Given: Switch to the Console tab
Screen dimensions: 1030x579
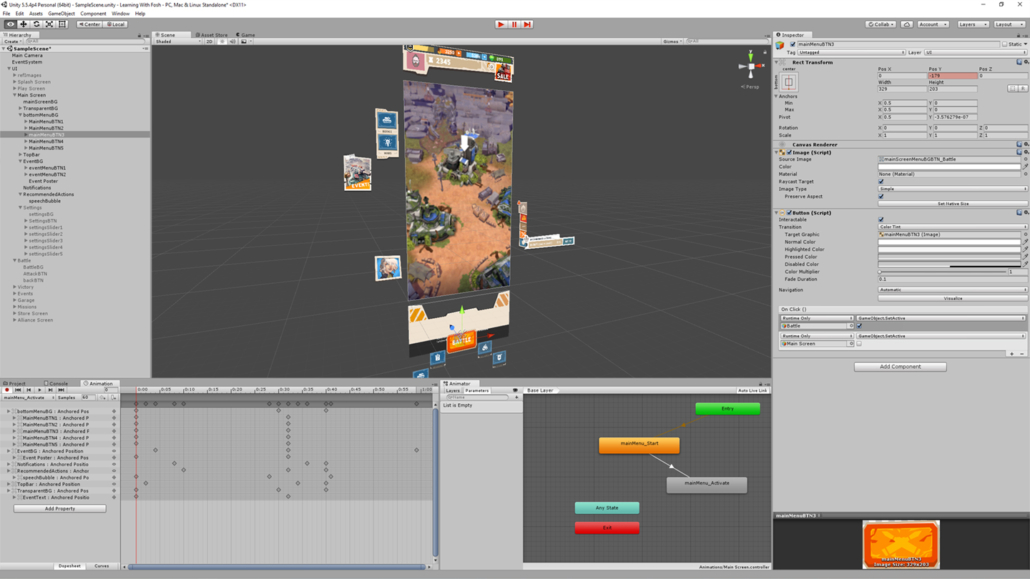Looking at the screenshot, I should coord(56,383).
